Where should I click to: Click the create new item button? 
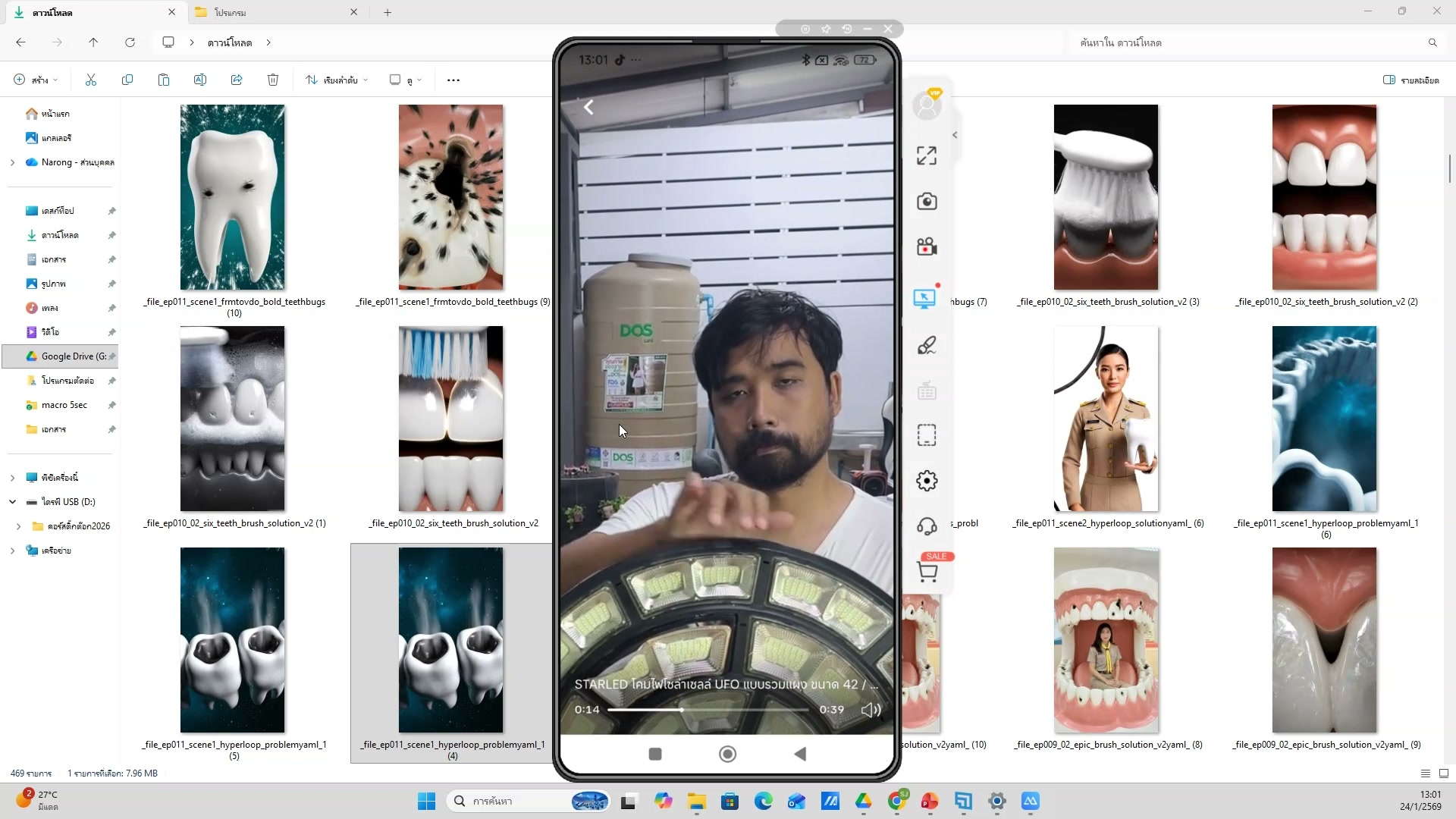tap(35, 80)
